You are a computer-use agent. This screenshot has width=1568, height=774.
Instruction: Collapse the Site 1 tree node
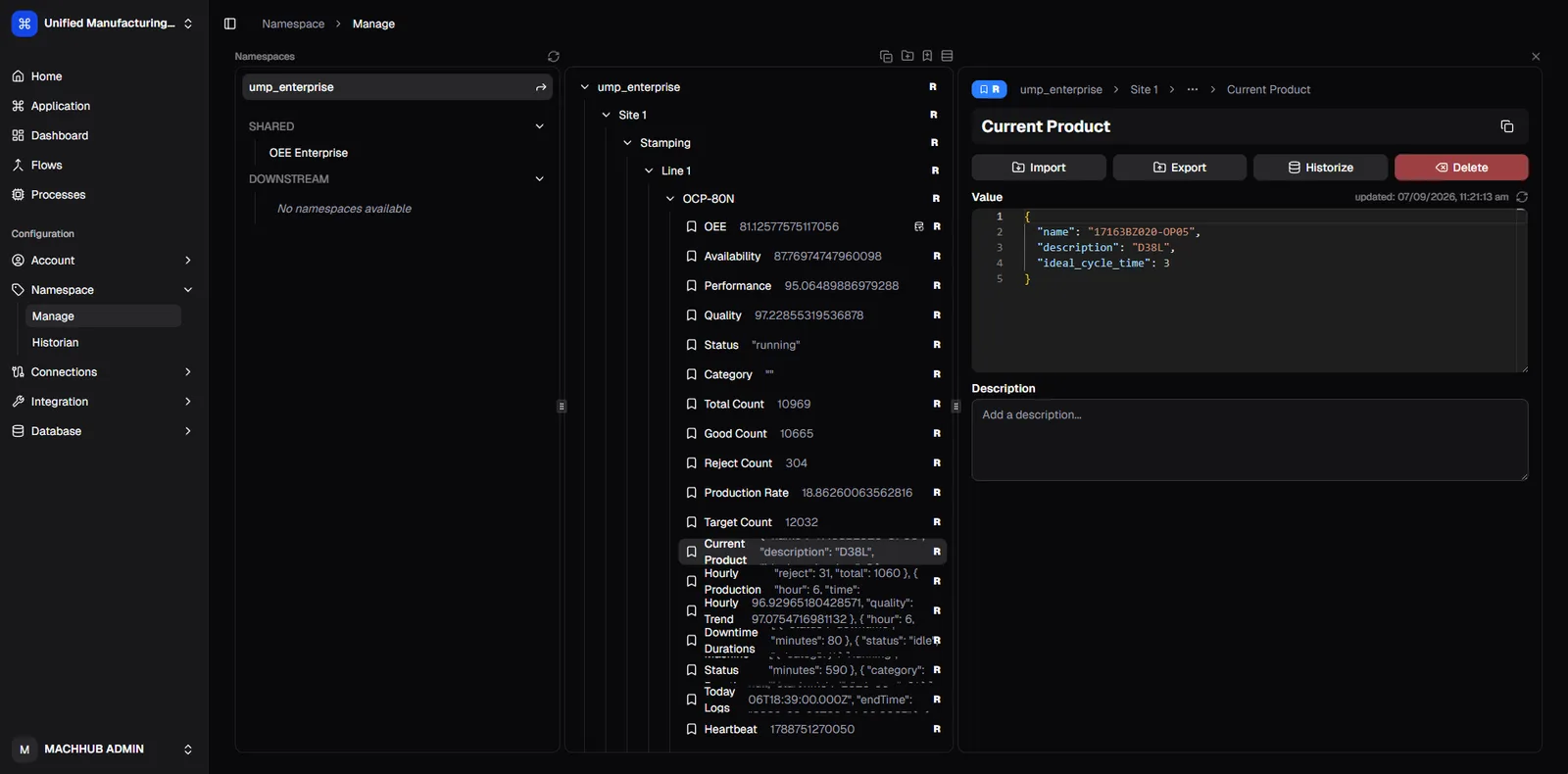click(x=607, y=115)
